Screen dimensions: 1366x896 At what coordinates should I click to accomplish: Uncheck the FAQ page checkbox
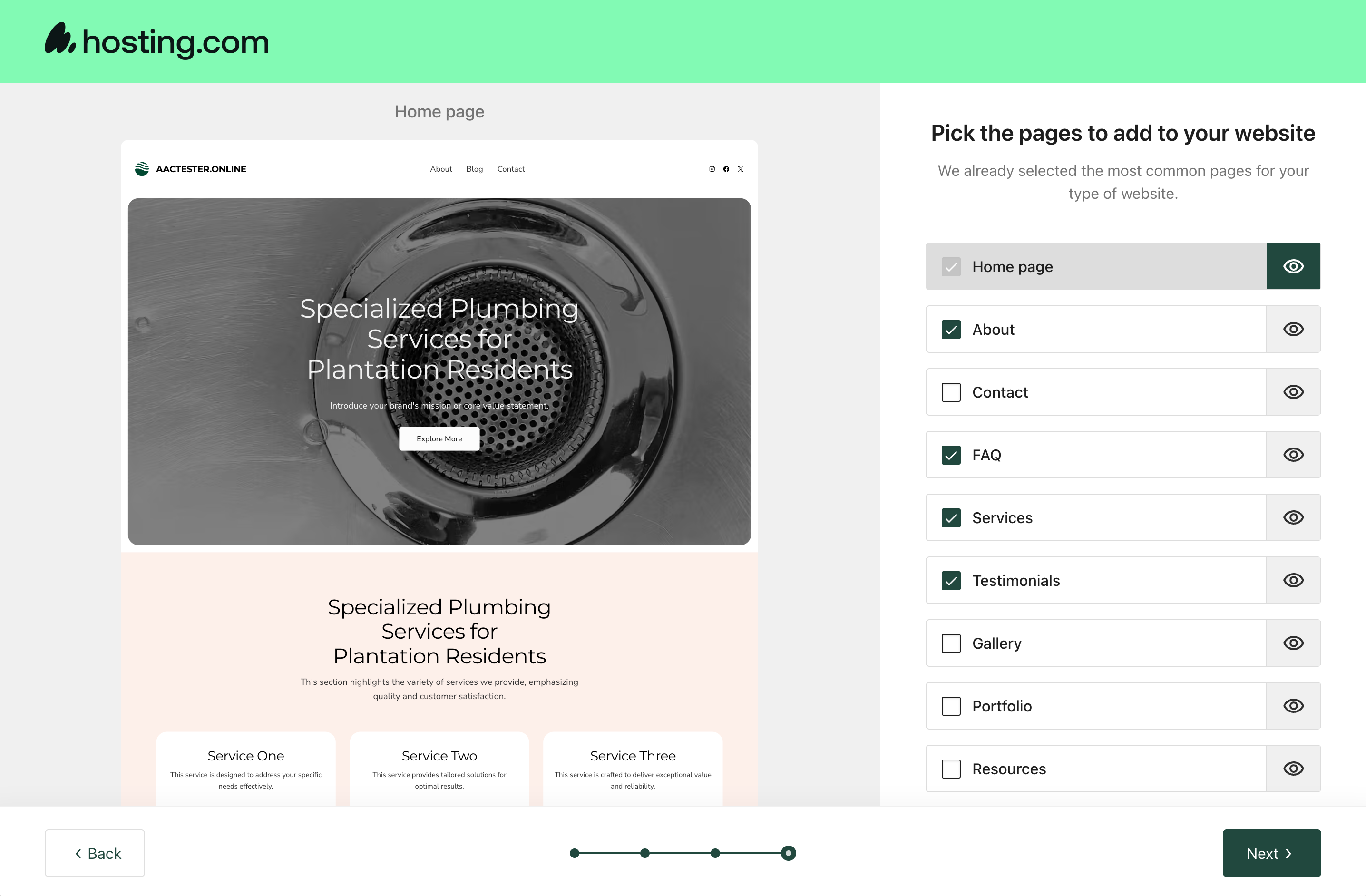[951, 455]
